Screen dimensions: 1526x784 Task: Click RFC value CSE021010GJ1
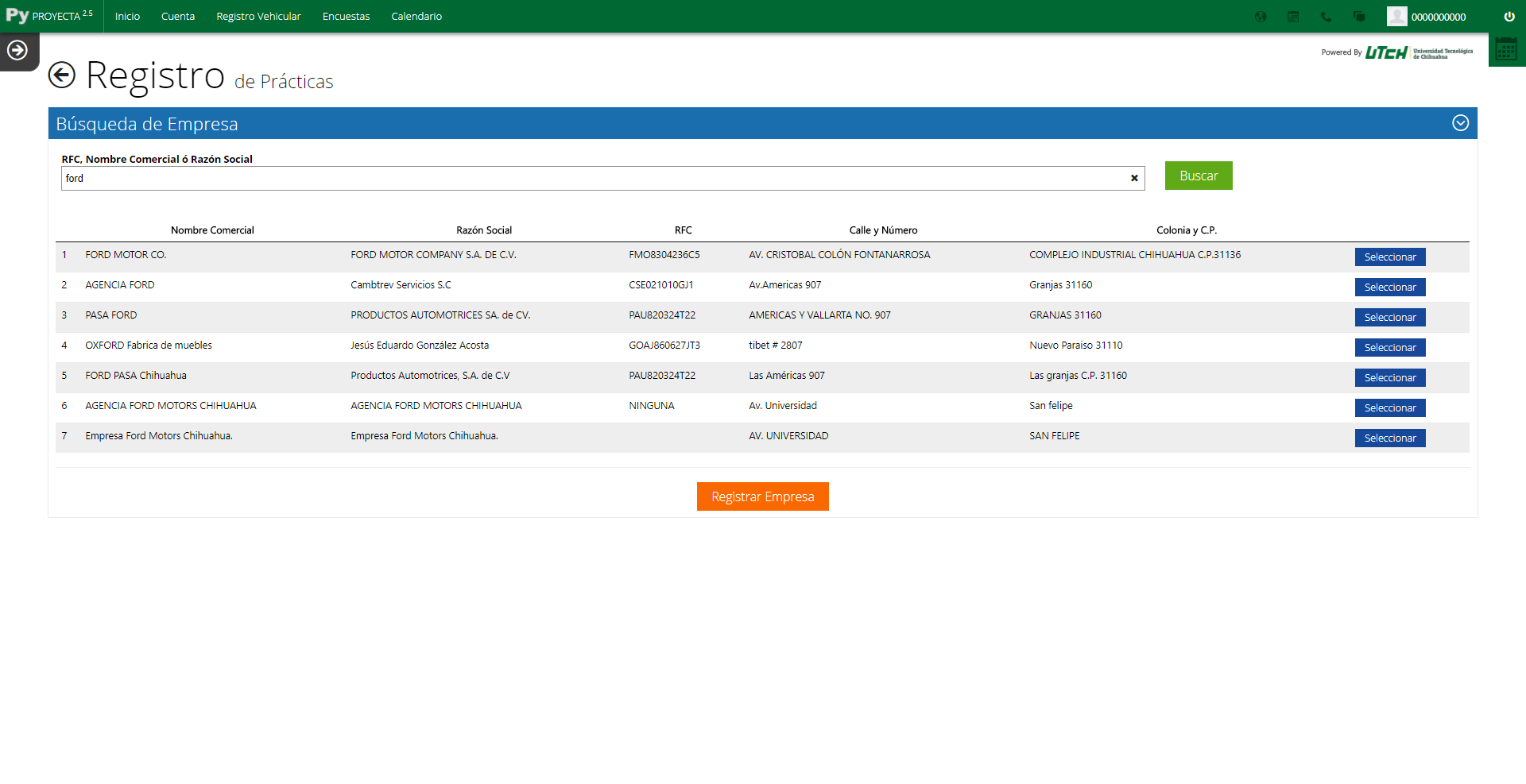click(661, 285)
